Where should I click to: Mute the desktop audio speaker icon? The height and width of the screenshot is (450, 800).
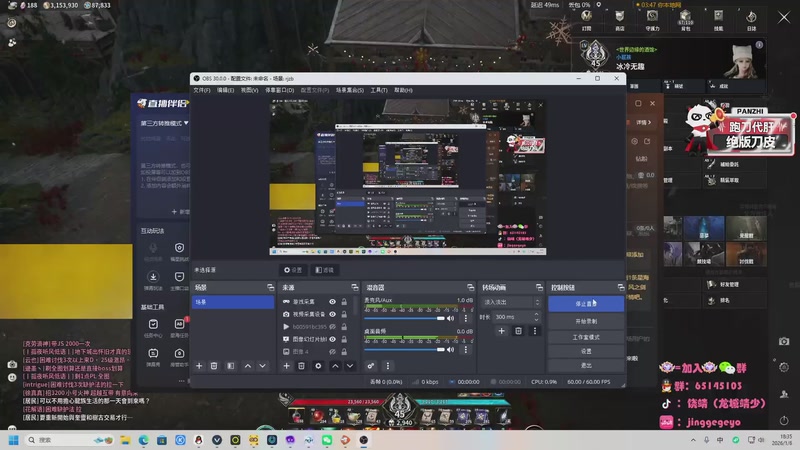tap(451, 349)
